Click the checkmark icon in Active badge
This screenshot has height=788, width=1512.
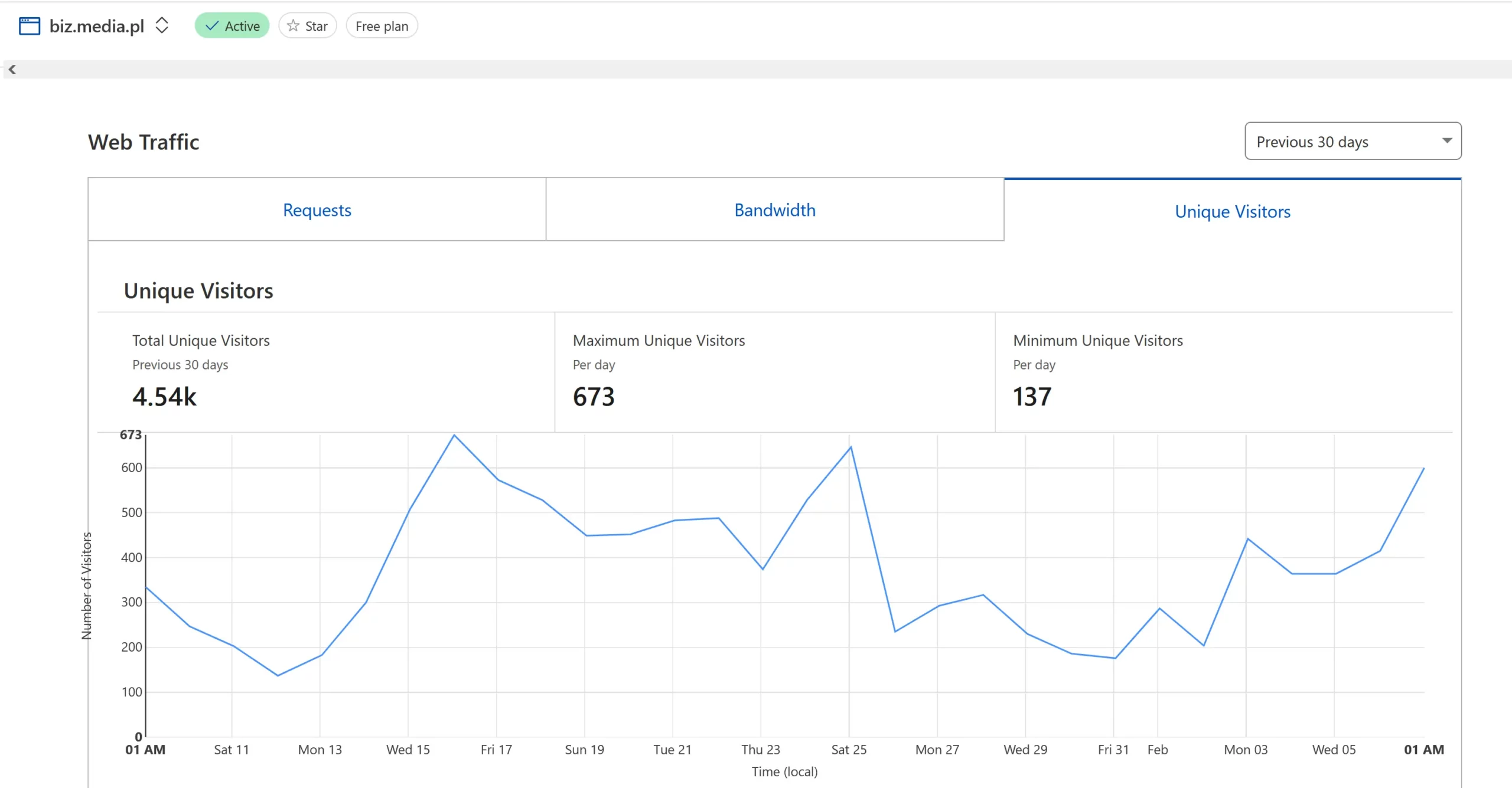(211, 26)
